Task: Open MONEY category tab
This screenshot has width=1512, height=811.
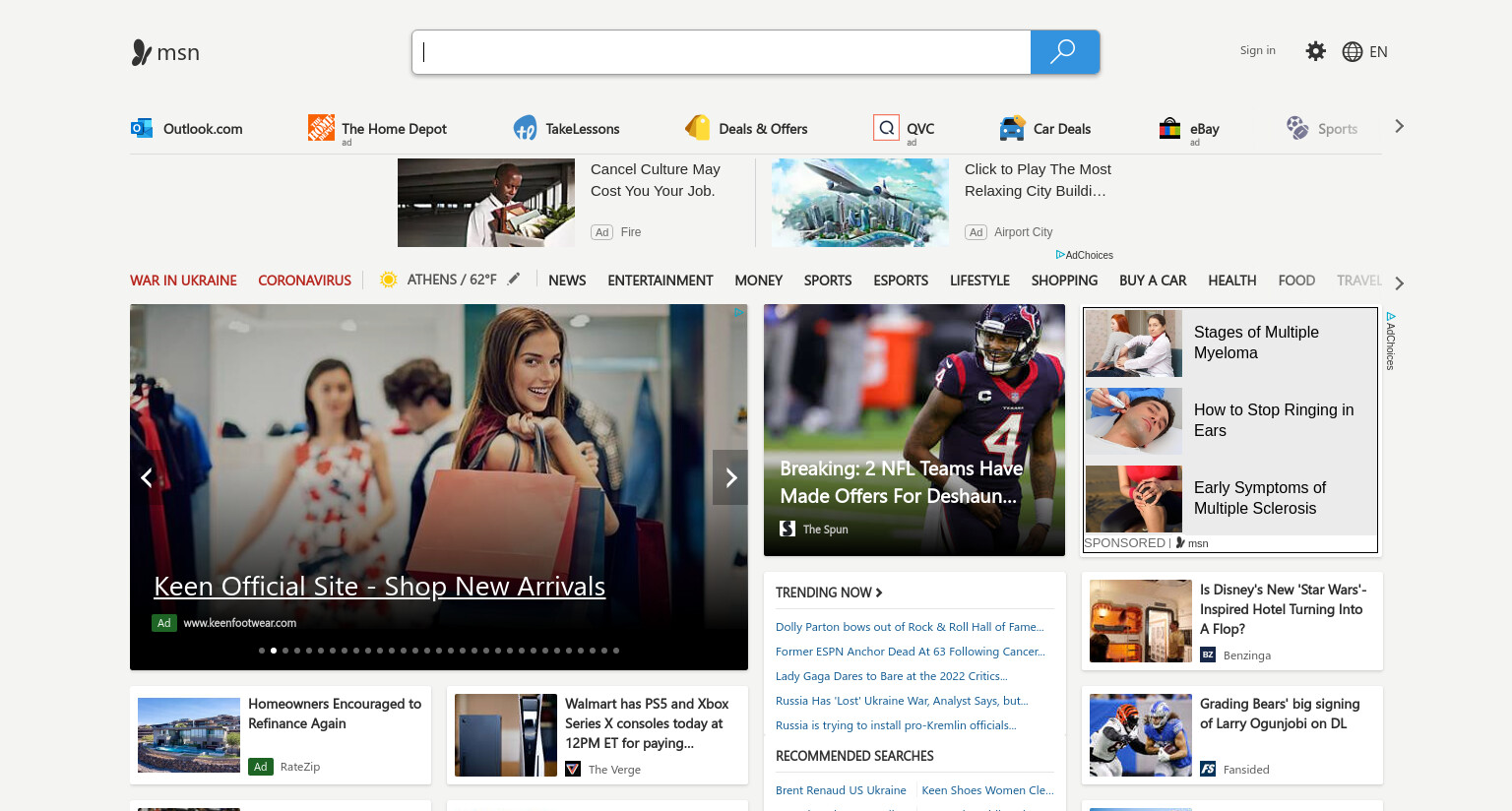Action: tap(759, 281)
